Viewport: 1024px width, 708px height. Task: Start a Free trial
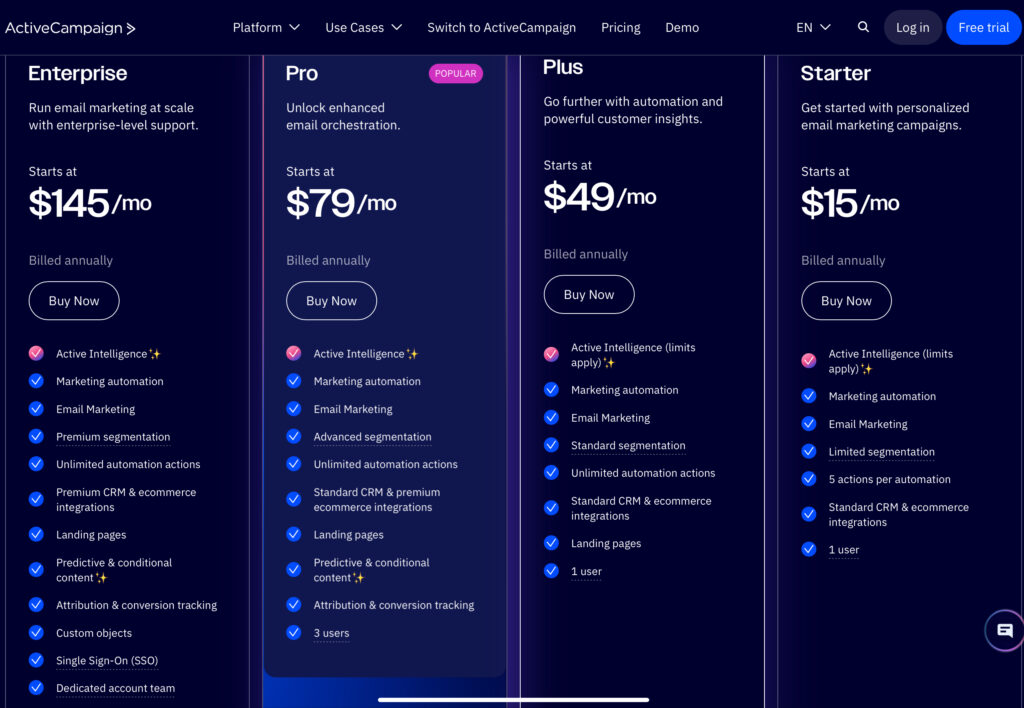coord(983,27)
